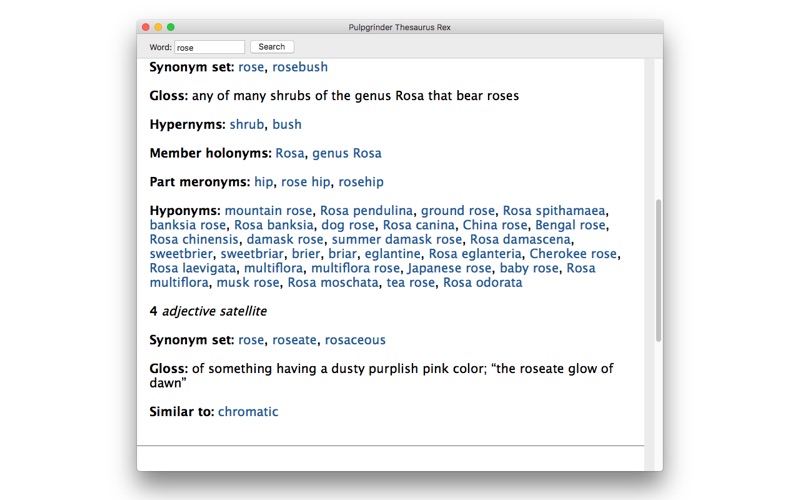This screenshot has height=500, width=800.
Task: Click the '4 adjective satellite' heading
Action: [x=208, y=311]
